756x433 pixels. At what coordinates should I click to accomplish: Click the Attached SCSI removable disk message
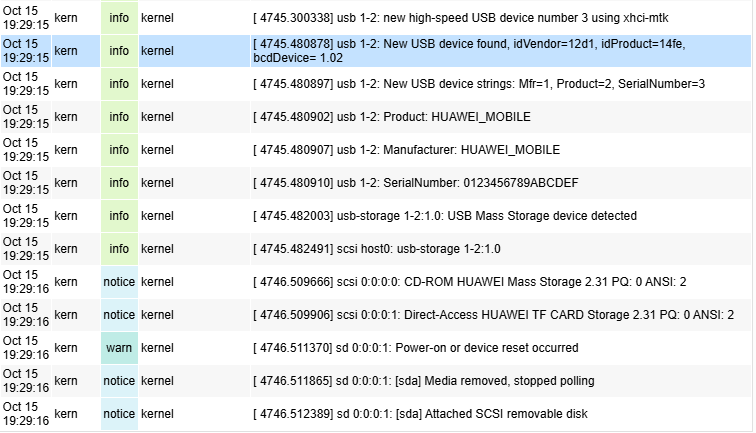pos(421,414)
